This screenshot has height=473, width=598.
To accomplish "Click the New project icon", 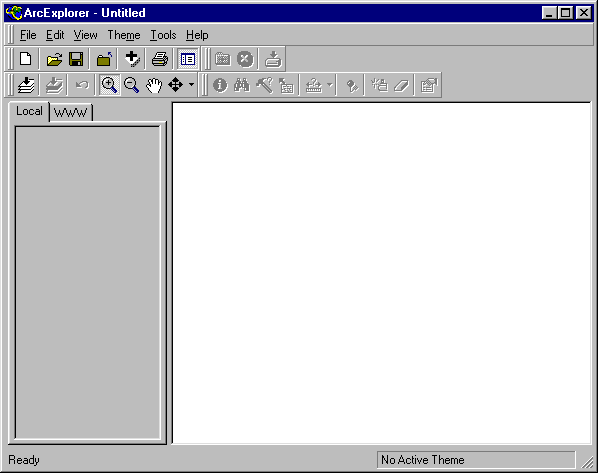I will (26, 59).
